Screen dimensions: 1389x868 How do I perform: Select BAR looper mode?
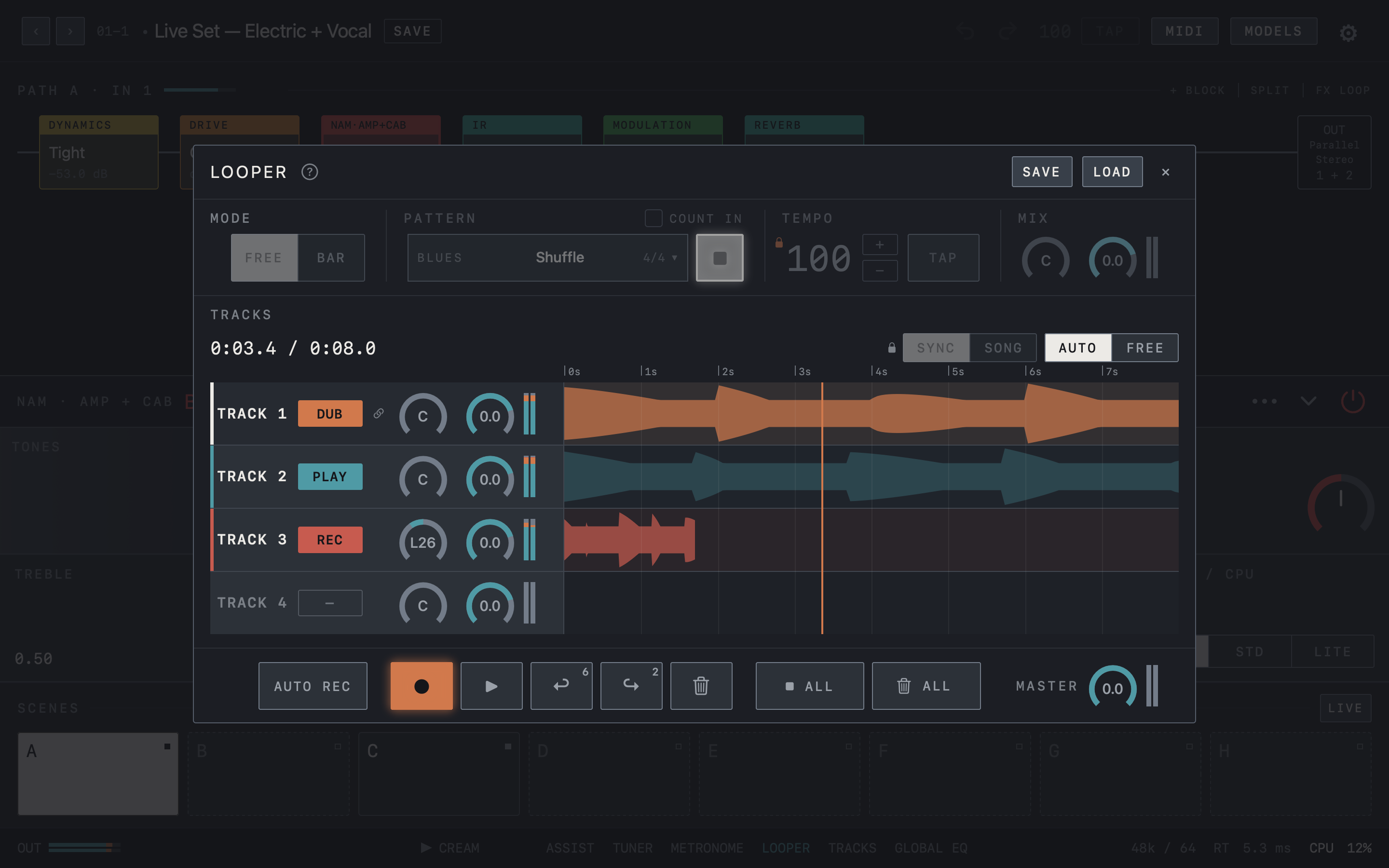pyautogui.click(x=331, y=258)
